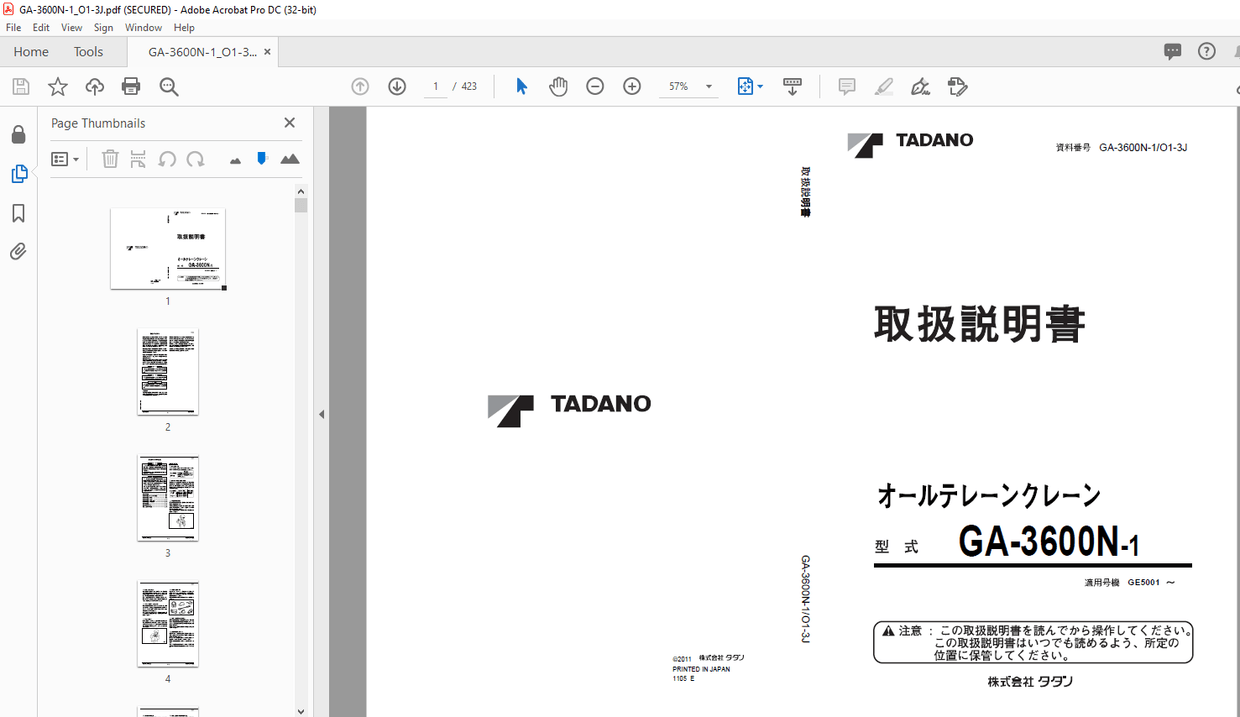Screen dimensions: 1240x717
Task: Switch to the Tools tab
Action: 88,51
